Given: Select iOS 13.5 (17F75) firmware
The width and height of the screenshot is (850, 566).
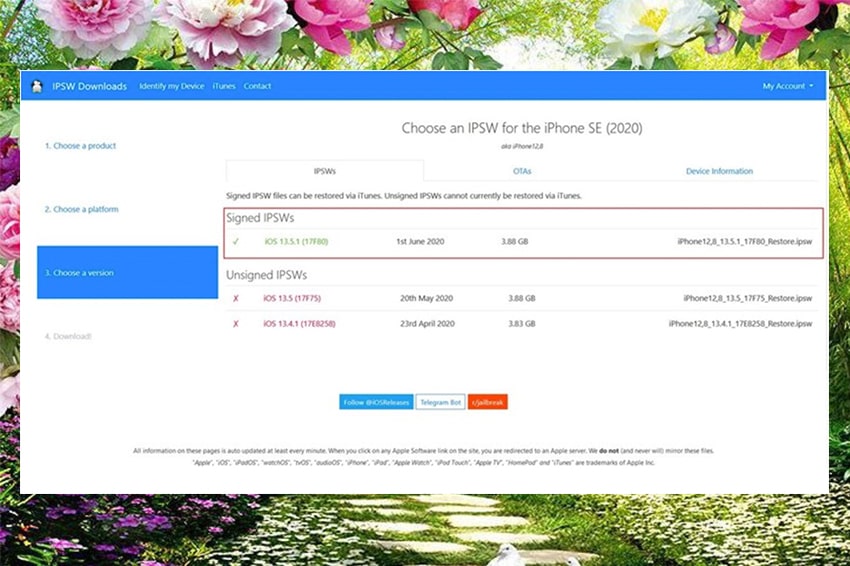Looking at the screenshot, I should 292,298.
